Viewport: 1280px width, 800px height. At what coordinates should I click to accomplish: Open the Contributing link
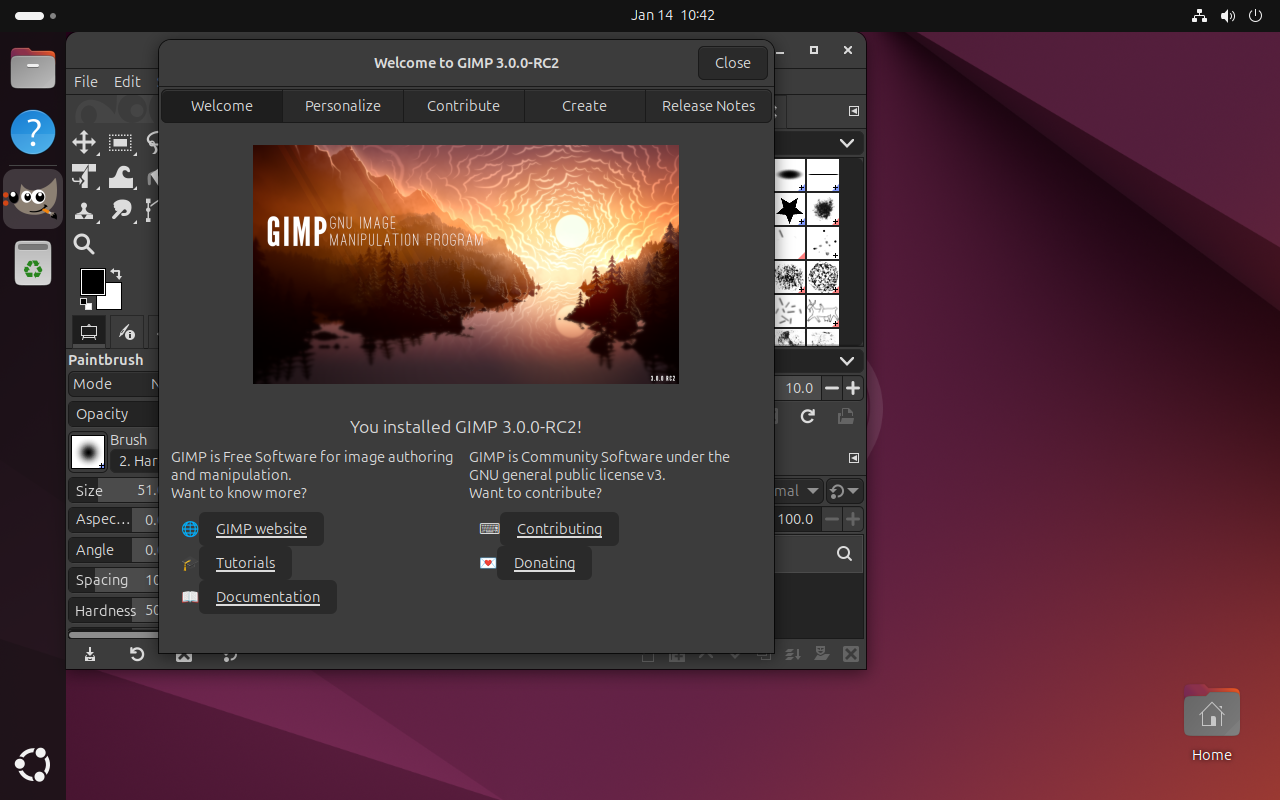pos(559,529)
